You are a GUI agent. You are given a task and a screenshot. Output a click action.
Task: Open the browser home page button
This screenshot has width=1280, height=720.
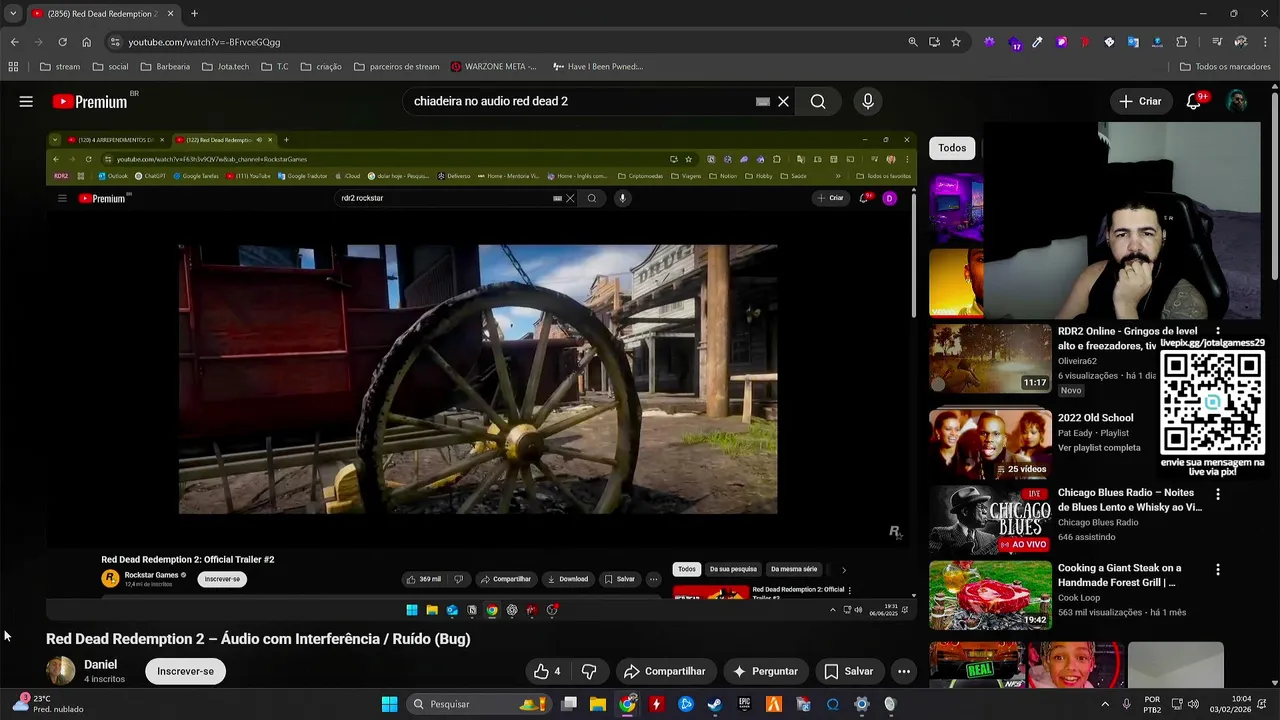tap(86, 42)
